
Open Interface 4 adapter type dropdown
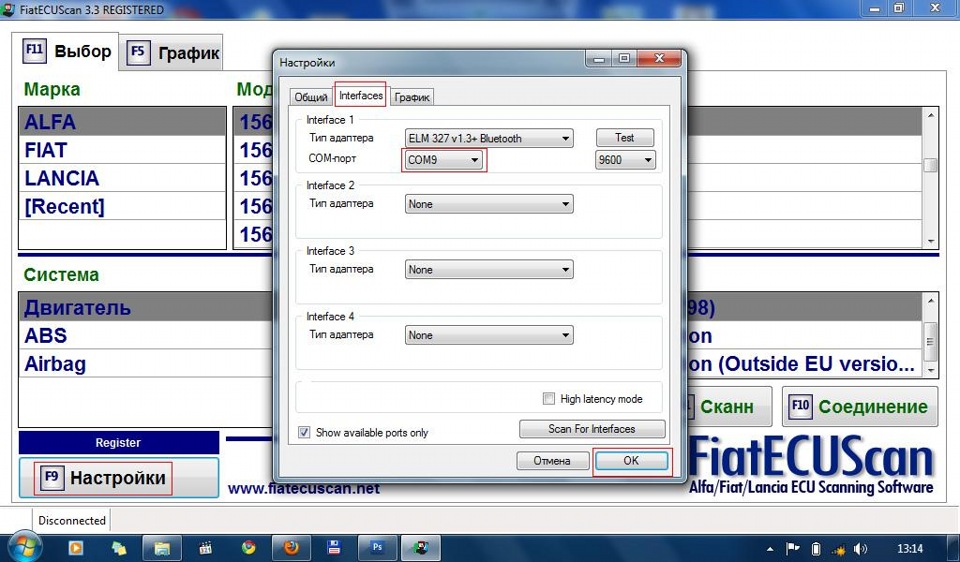(489, 335)
